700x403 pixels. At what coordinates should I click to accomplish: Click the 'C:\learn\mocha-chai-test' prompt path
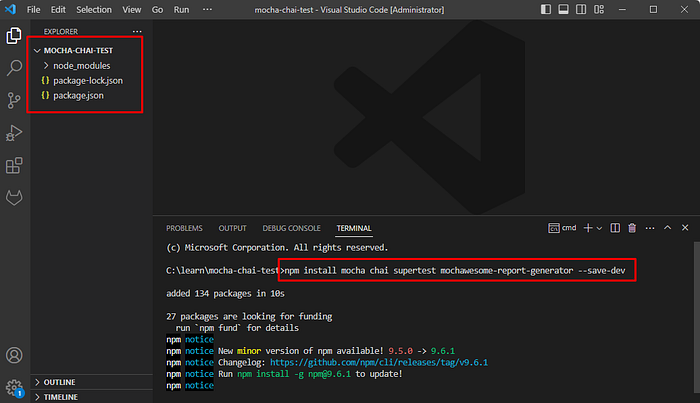pyautogui.click(x=223, y=270)
